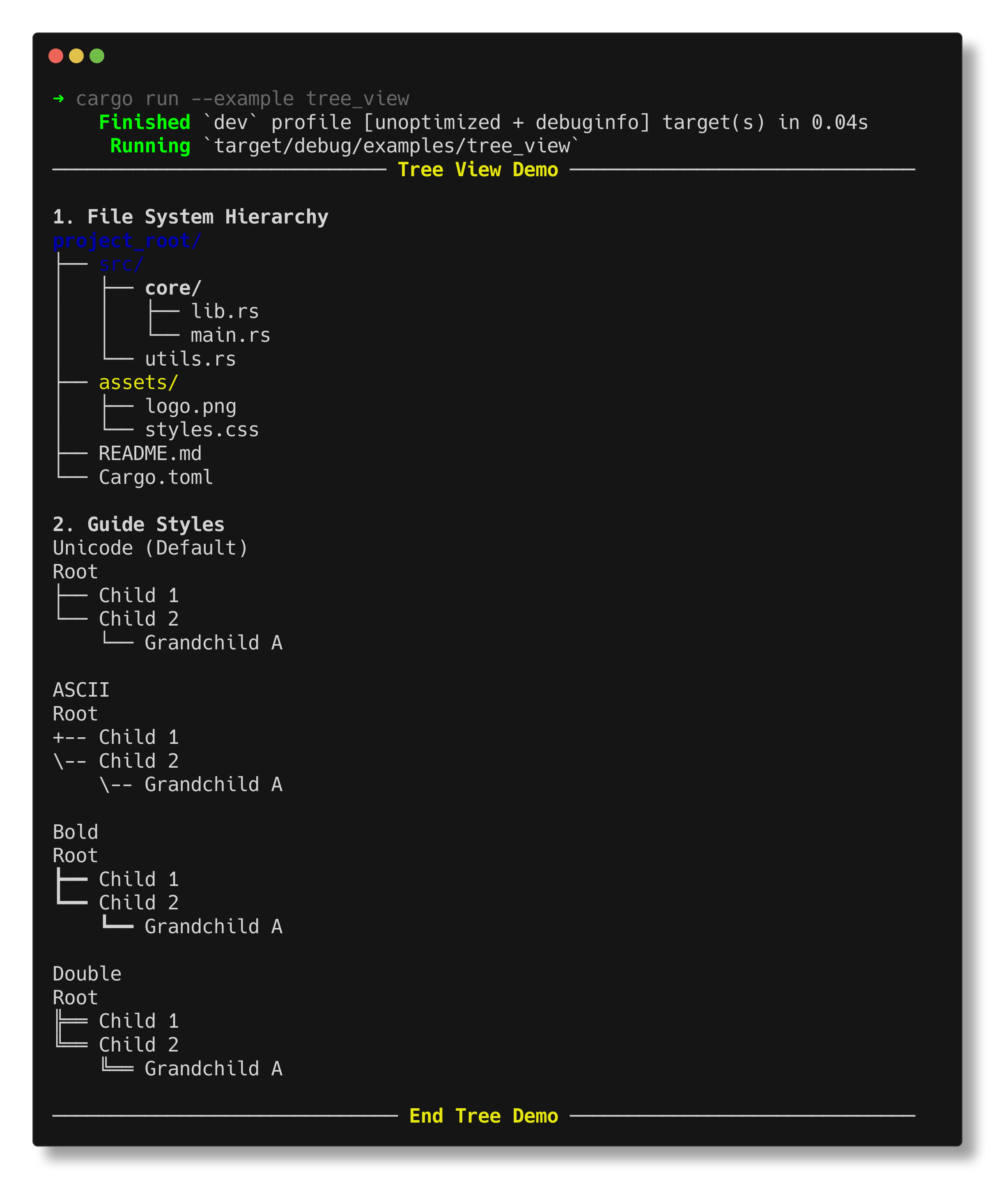This screenshot has height=1192, width=1008.
Task: Click the yellow minimize window button
Action: pyautogui.click(x=76, y=56)
